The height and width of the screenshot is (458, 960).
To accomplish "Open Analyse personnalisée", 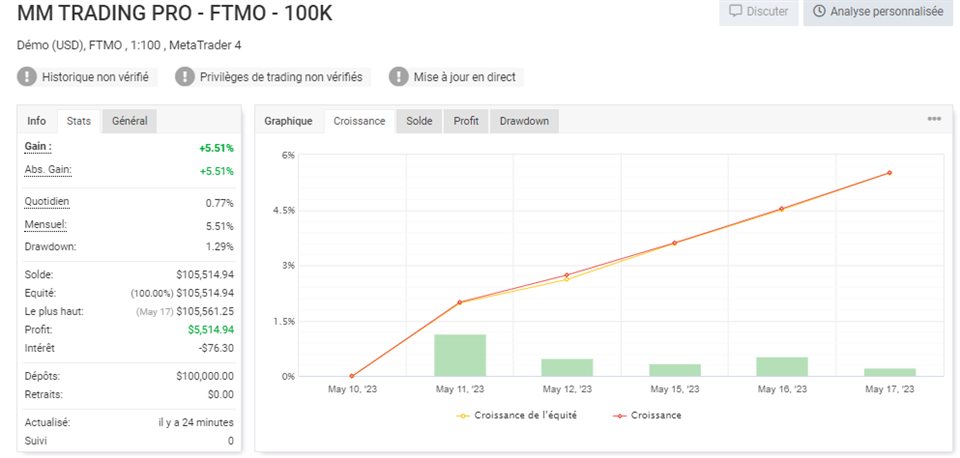I will 876,12.
